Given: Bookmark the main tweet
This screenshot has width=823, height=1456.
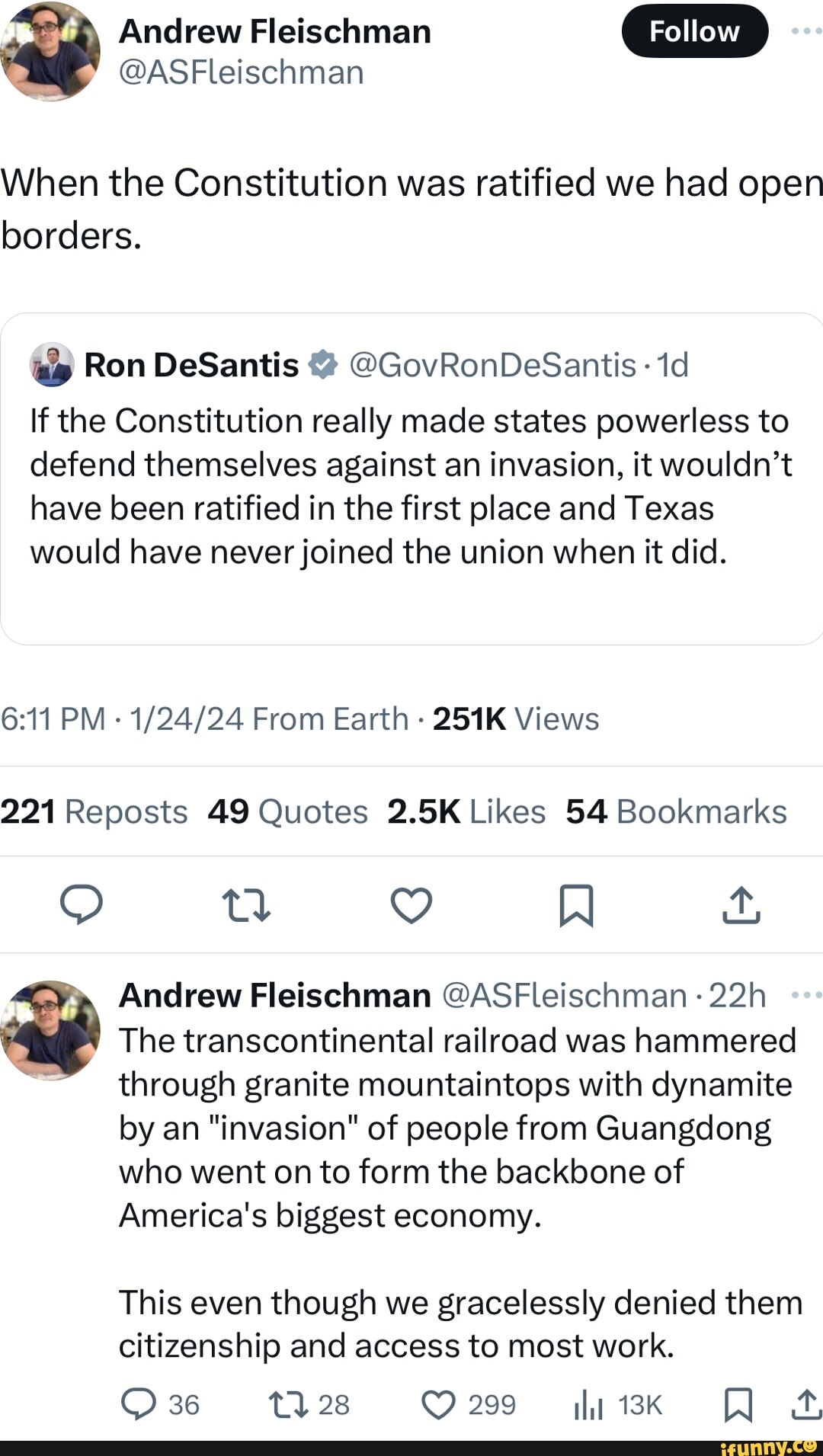Looking at the screenshot, I should pos(576,904).
